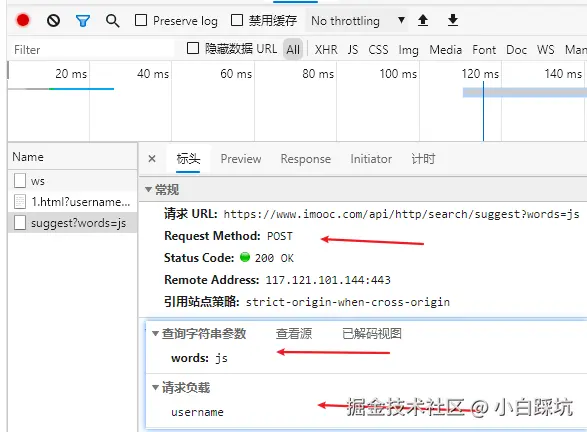The height and width of the screenshot is (432, 587).
Task: Filter requests by JS
Action: (x=353, y=49)
